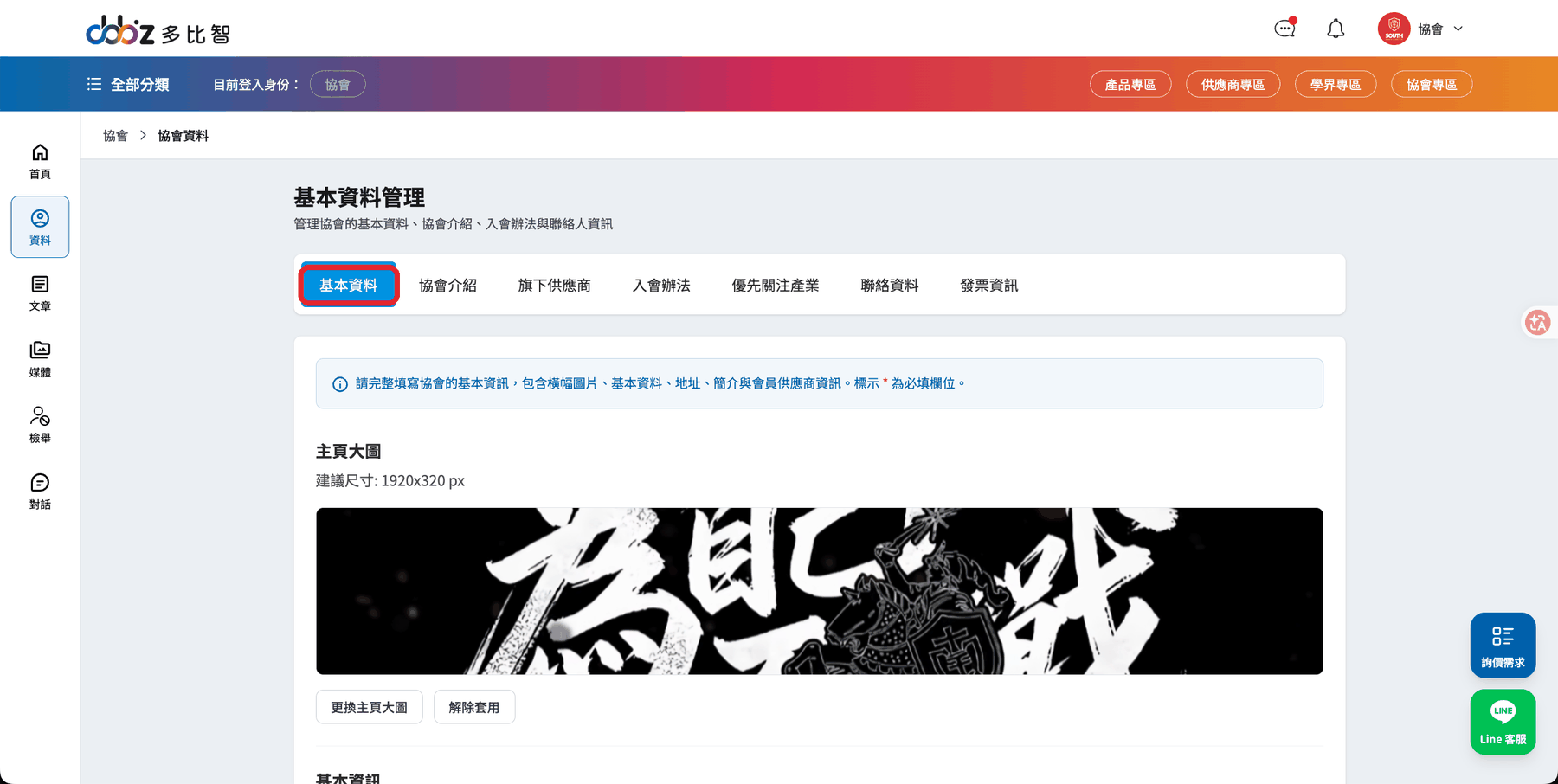Click the 更換主頁大圖 button
The height and width of the screenshot is (784, 1558).
pos(370,707)
